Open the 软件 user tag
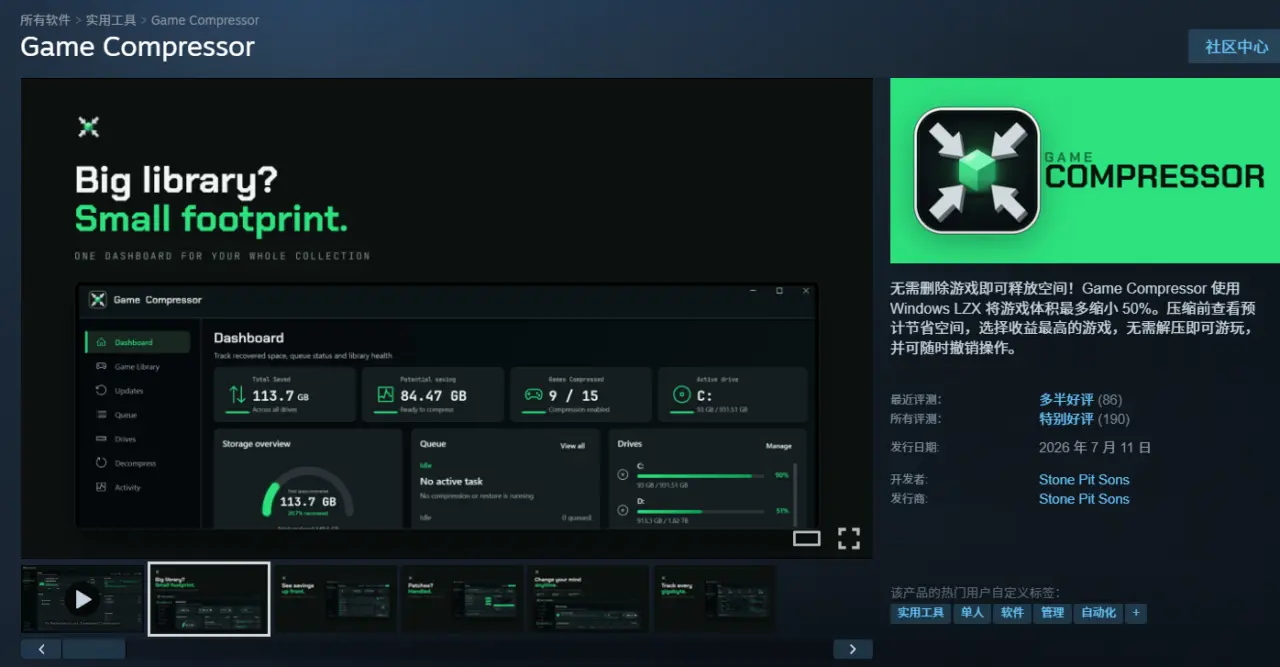 (1012, 613)
